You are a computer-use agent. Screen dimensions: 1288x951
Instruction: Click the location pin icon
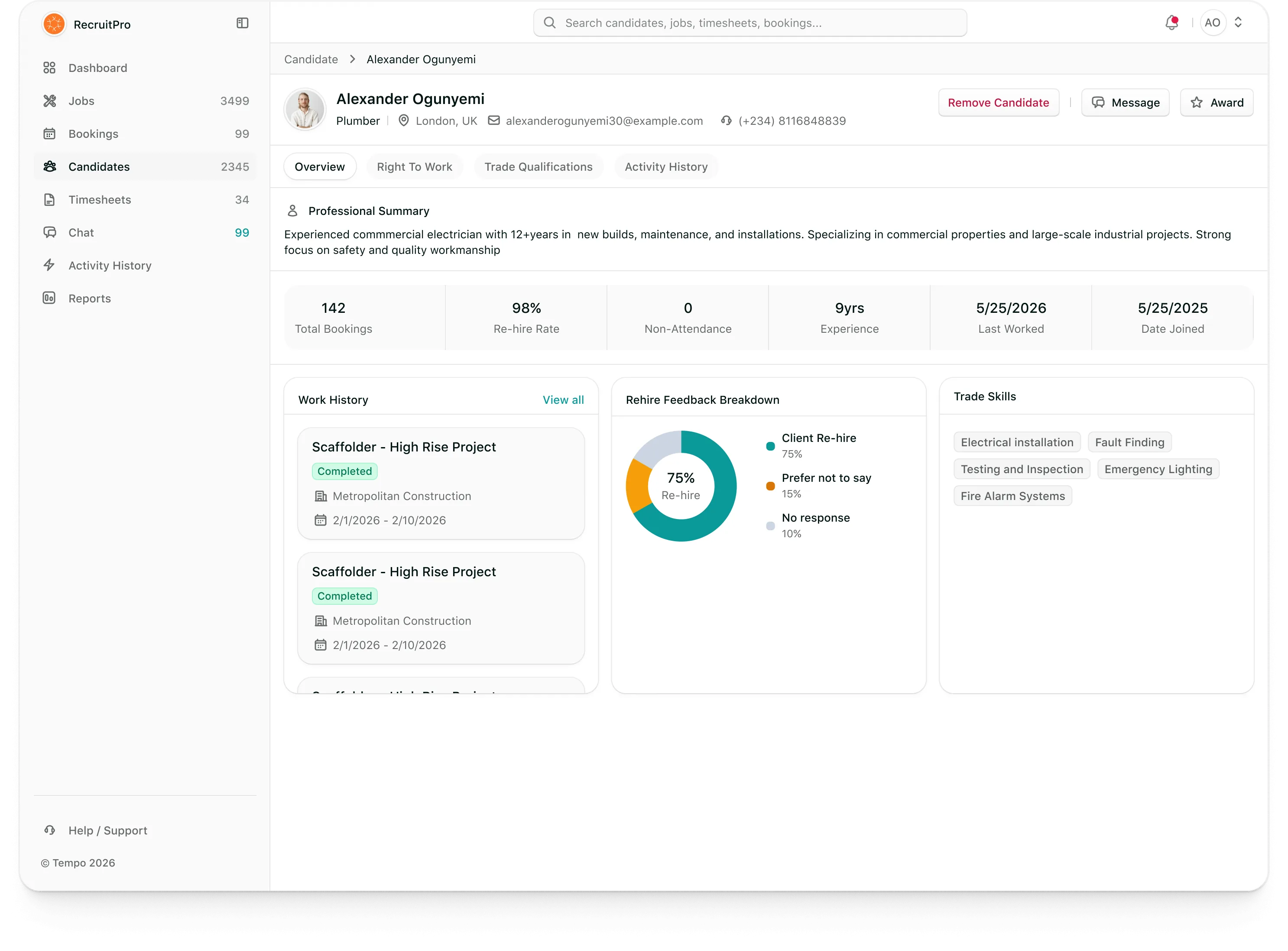(404, 120)
